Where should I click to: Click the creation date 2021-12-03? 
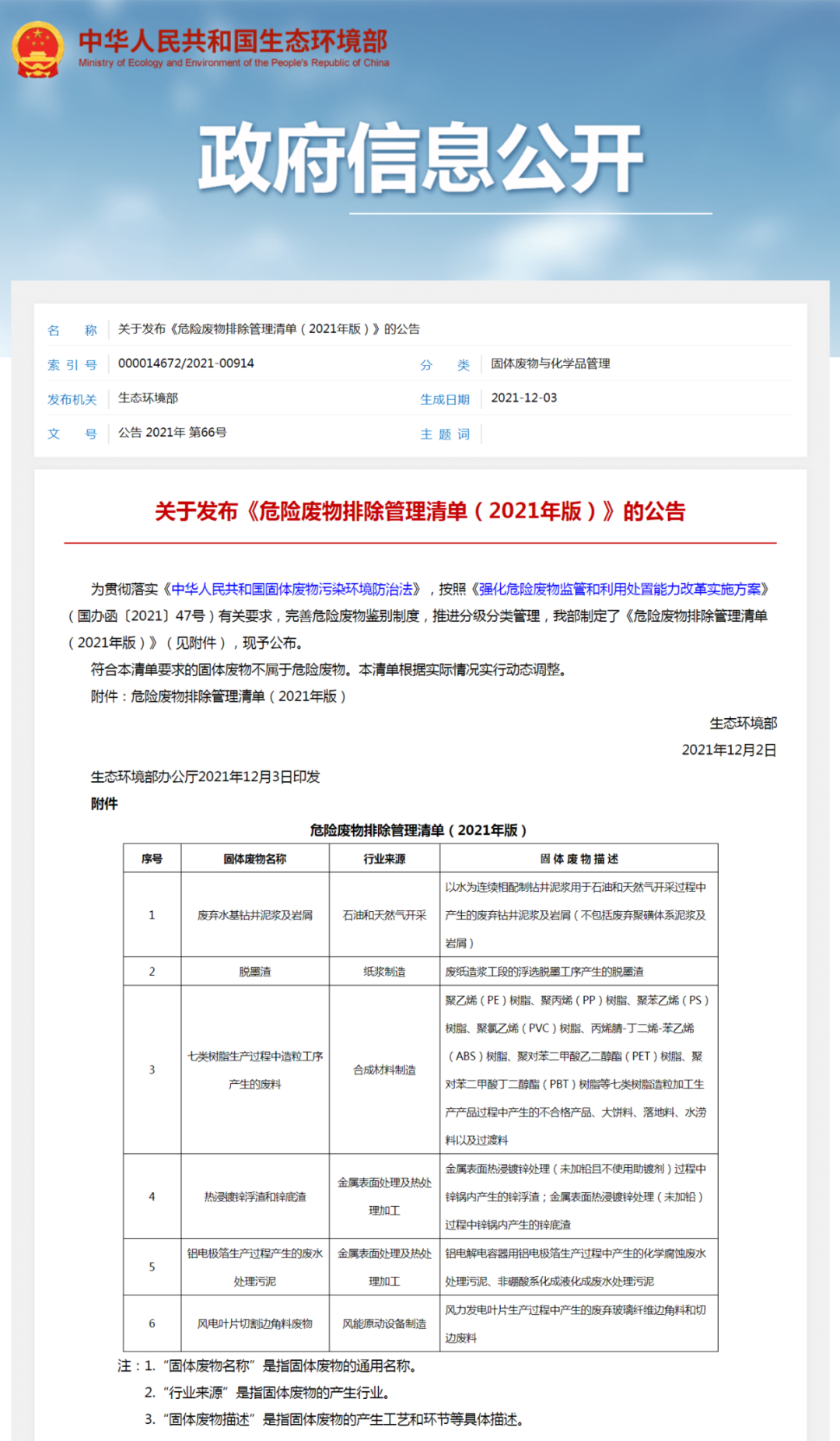click(523, 398)
